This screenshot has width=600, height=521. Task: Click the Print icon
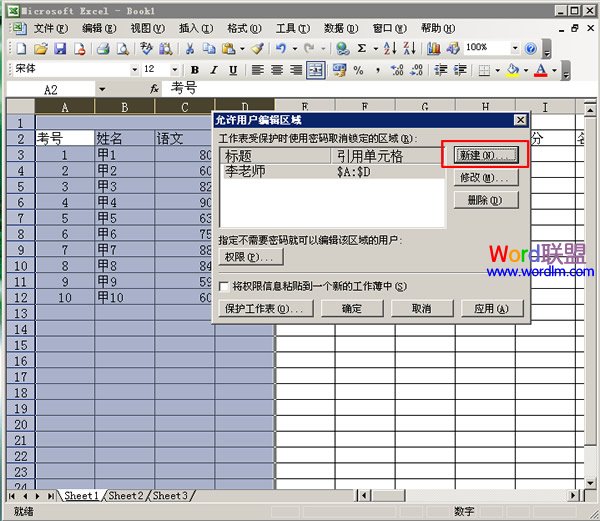(103, 48)
